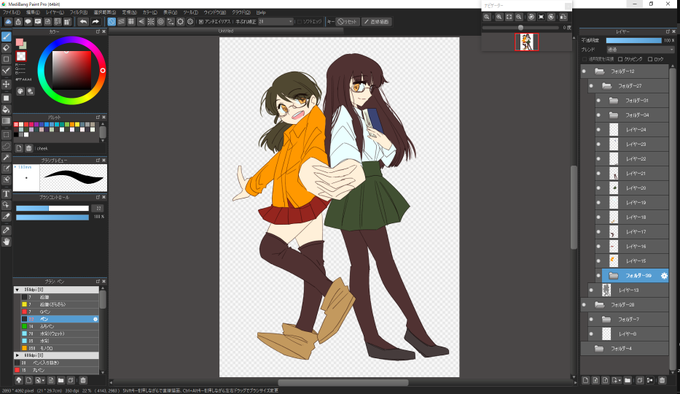Toggle visibility of レイヤー-21
680x394 pixels.
[x=598, y=173]
